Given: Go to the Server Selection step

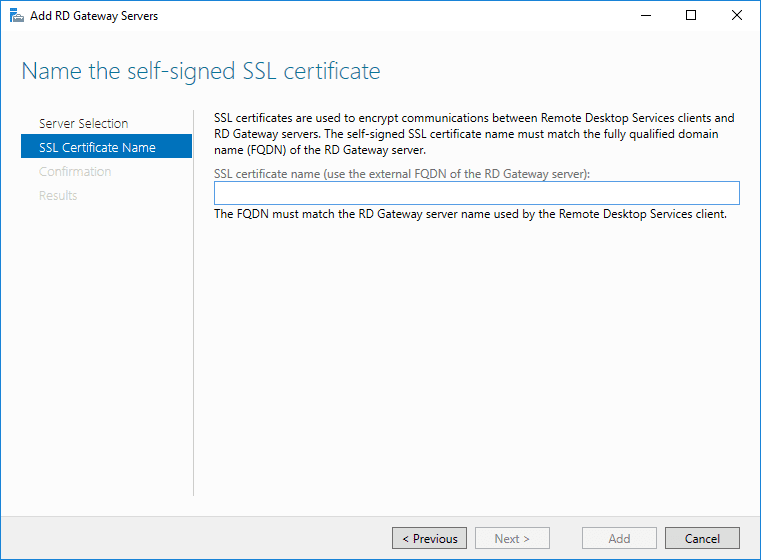Looking at the screenshot, I should coord(84,123).
